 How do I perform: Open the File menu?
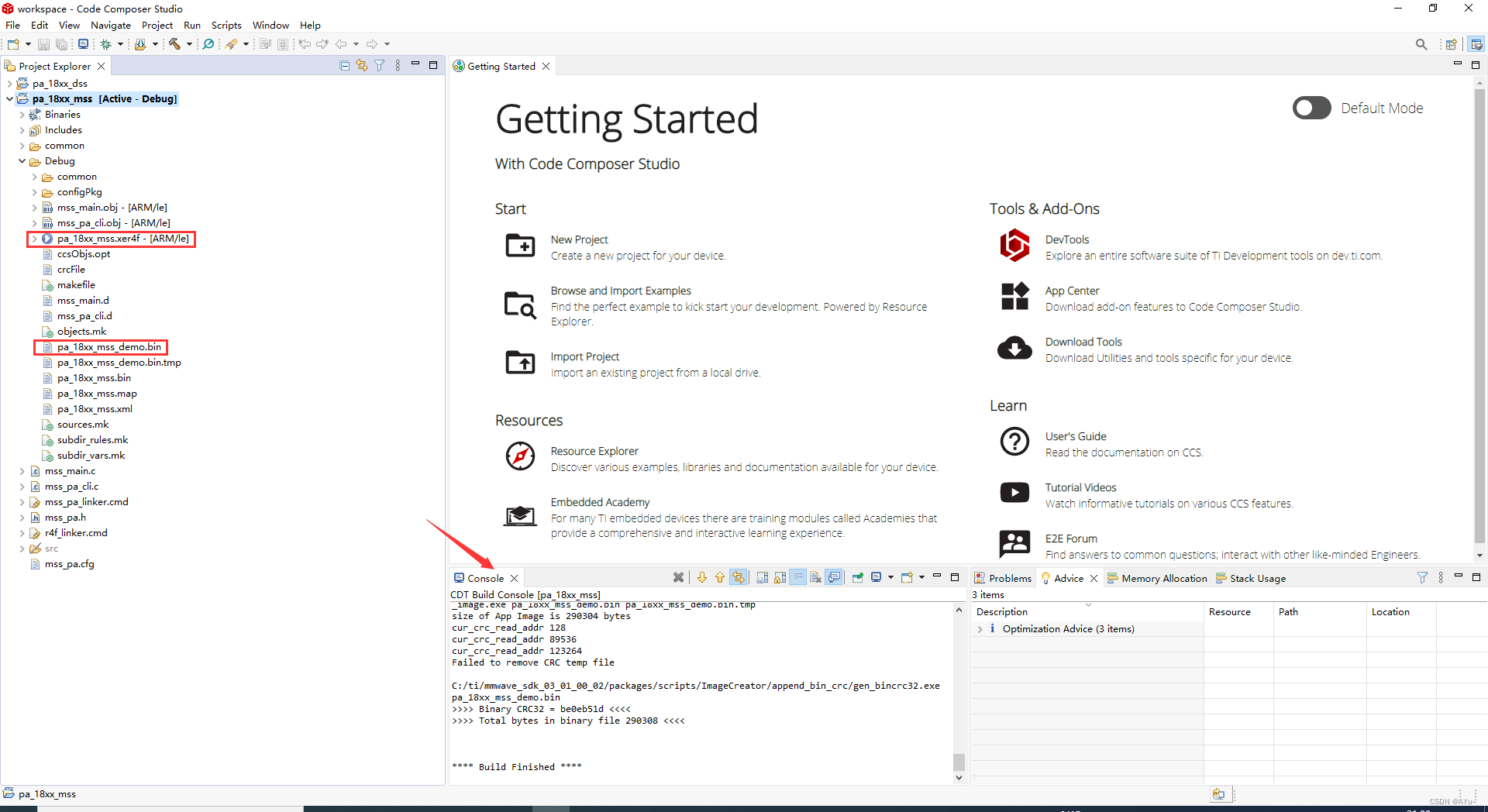coord(12,26)
